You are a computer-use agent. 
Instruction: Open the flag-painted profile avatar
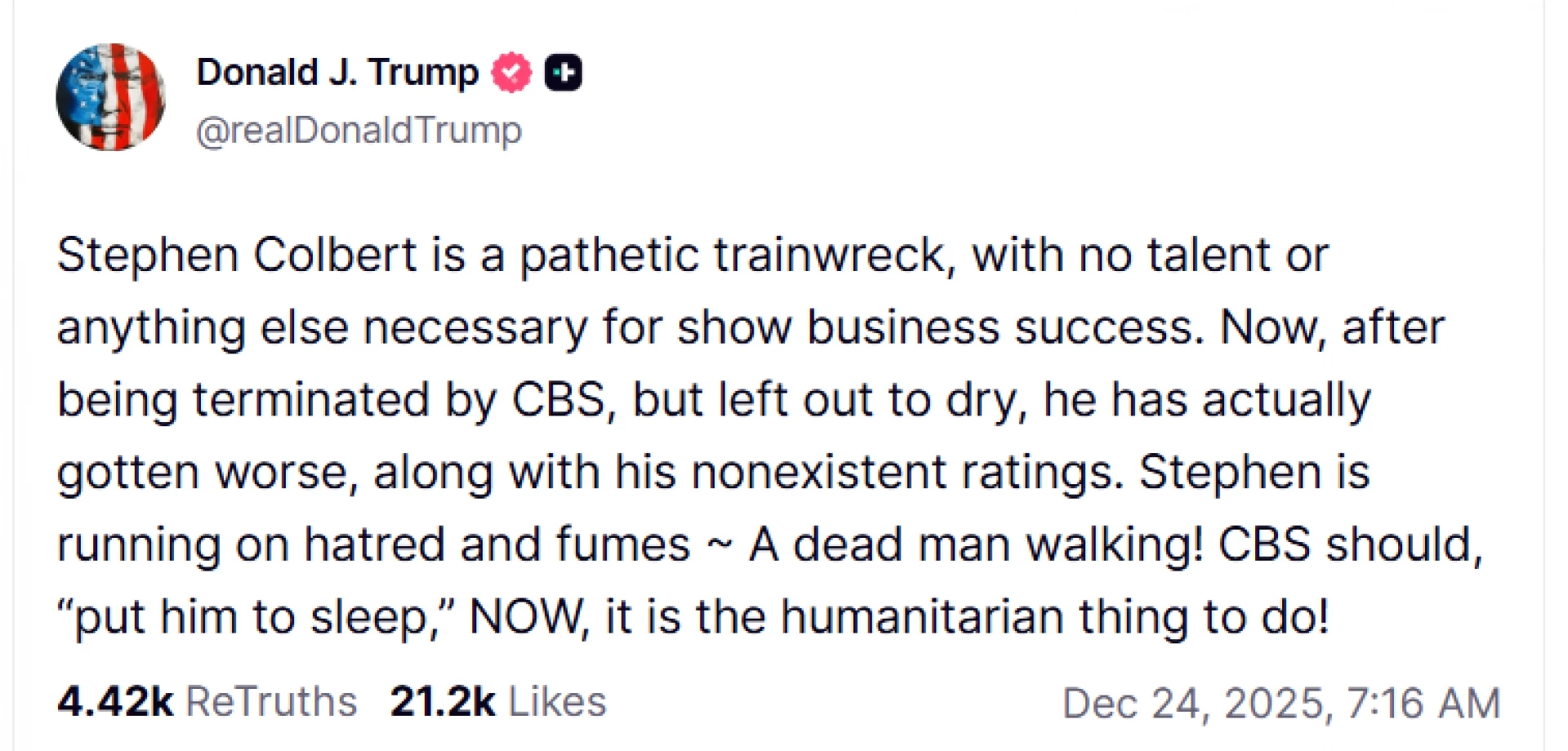[110, 97]
